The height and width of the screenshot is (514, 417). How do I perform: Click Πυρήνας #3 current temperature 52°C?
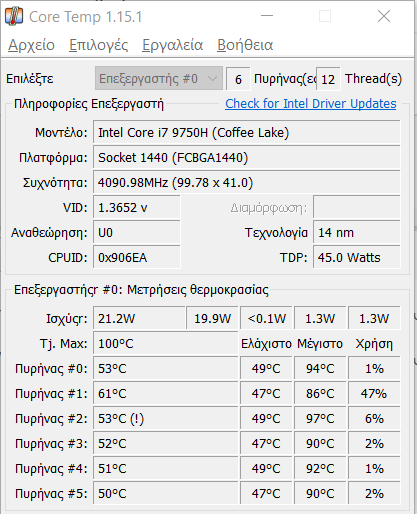tap(166, 443)
